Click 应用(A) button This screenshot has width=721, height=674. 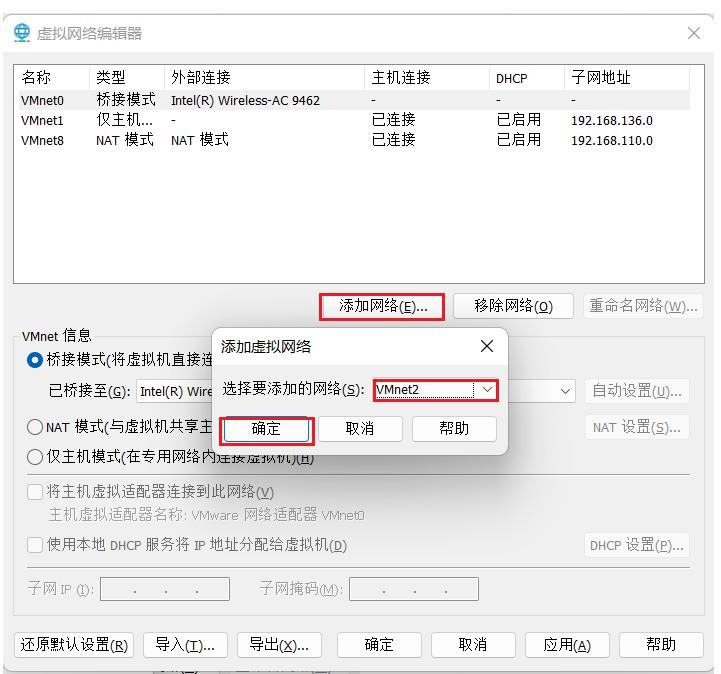coord(567,645)
